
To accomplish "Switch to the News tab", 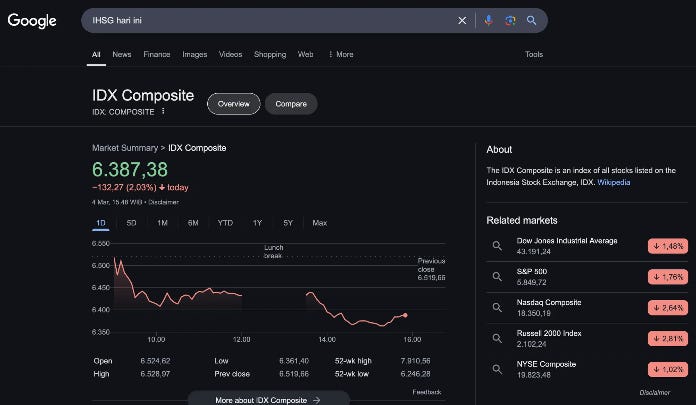I will pyautogui.click(x=122, y=54).
